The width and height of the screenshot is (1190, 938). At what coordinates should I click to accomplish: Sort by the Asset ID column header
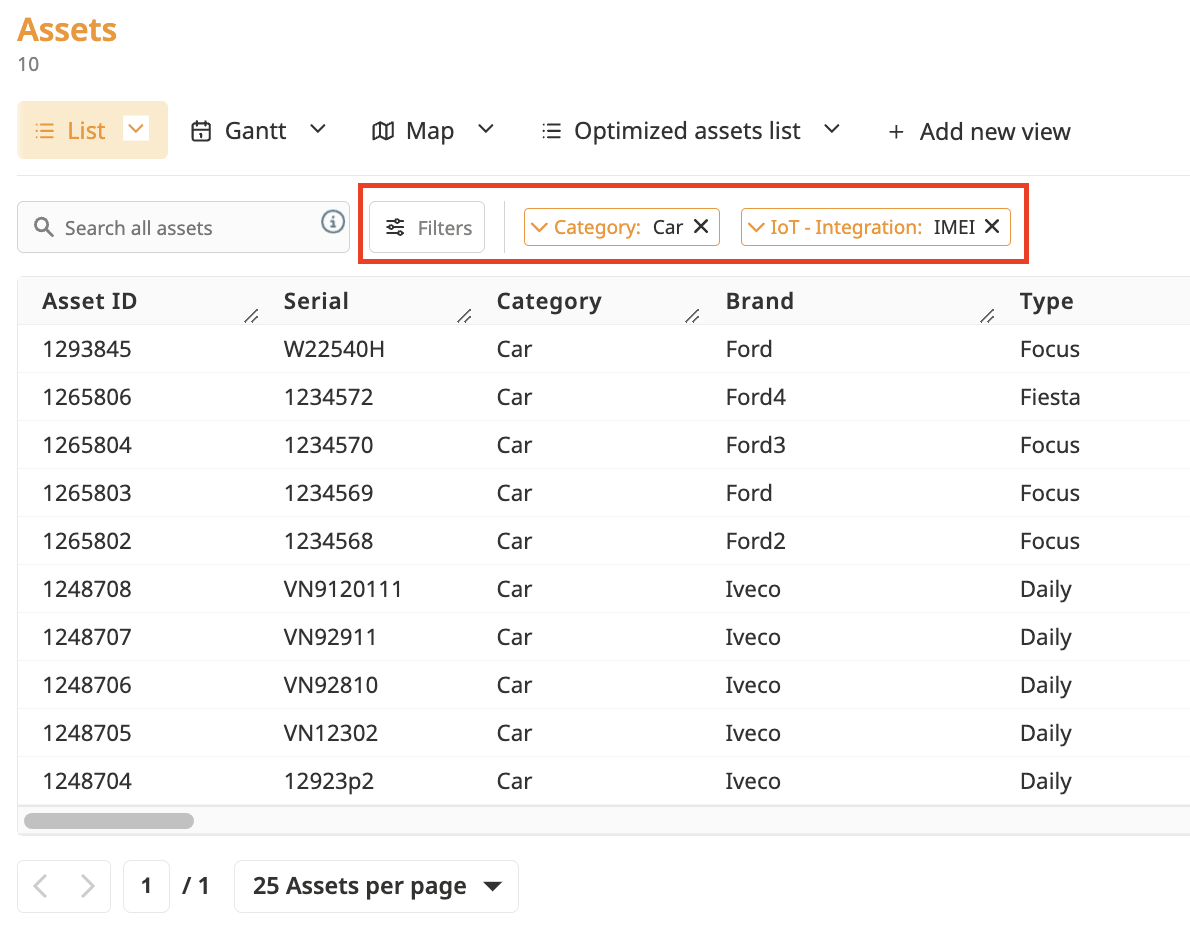[90, 301]
